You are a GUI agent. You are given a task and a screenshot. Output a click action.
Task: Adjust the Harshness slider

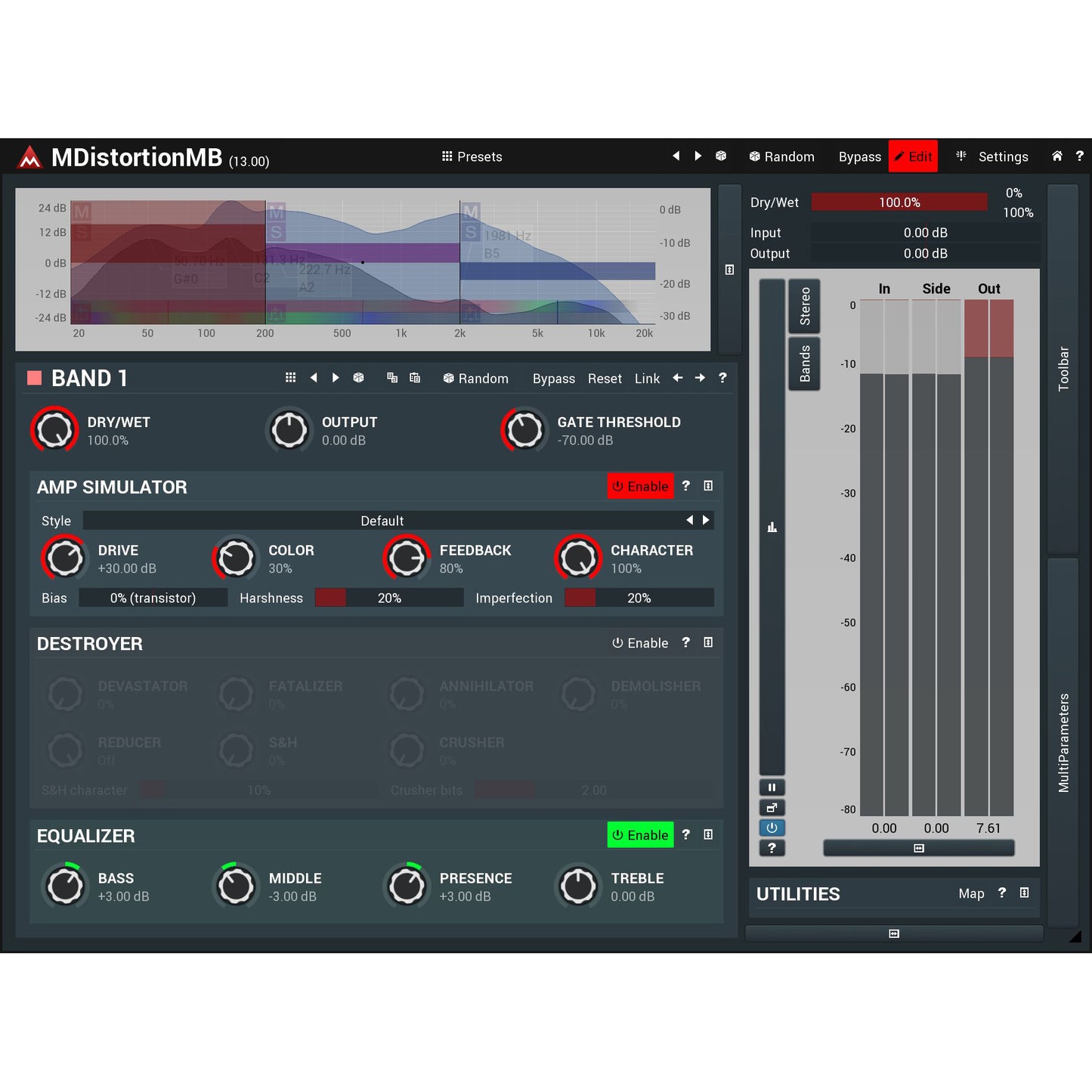(x=389, y=598)
